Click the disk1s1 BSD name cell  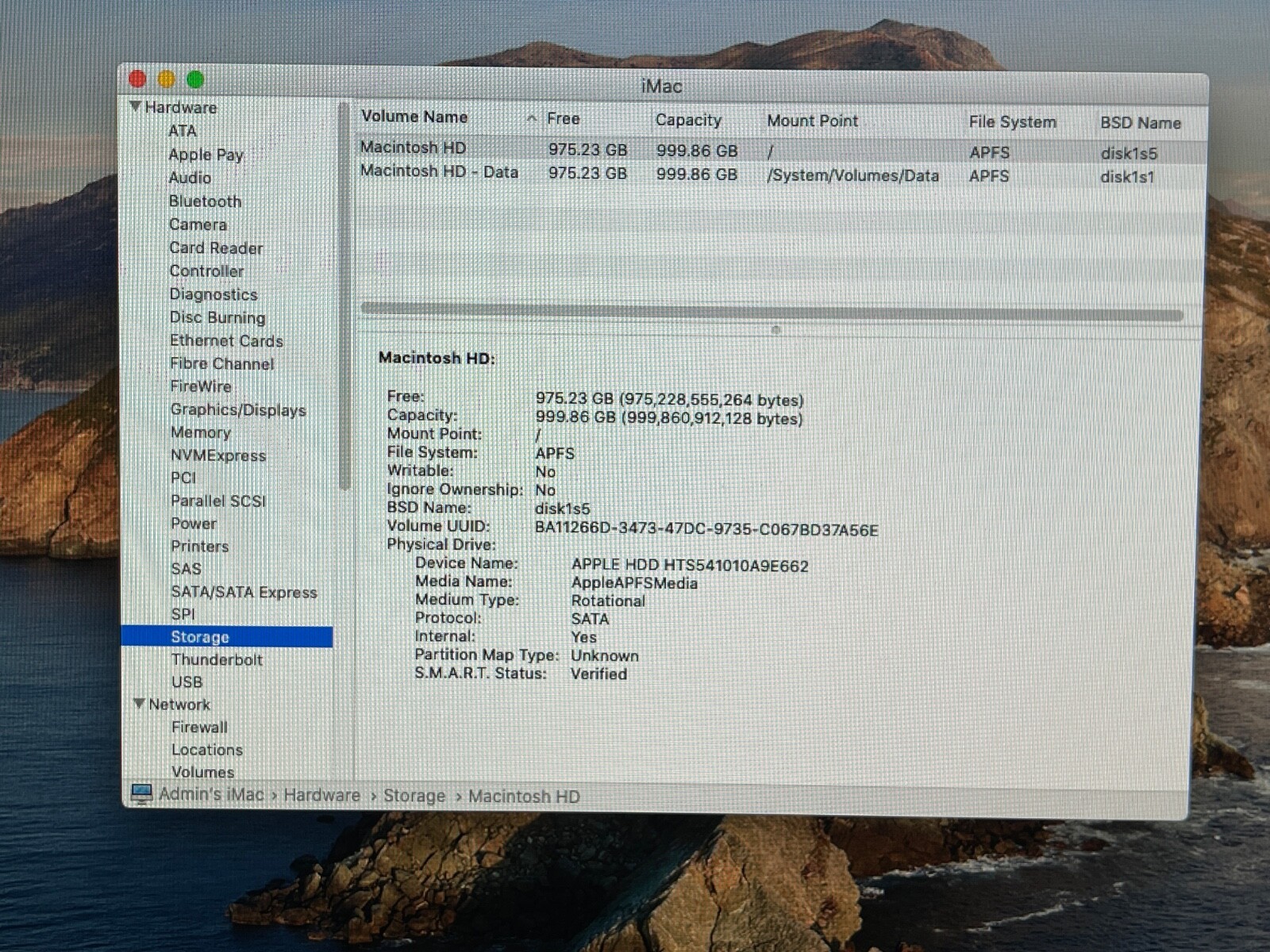point(1127,177)
